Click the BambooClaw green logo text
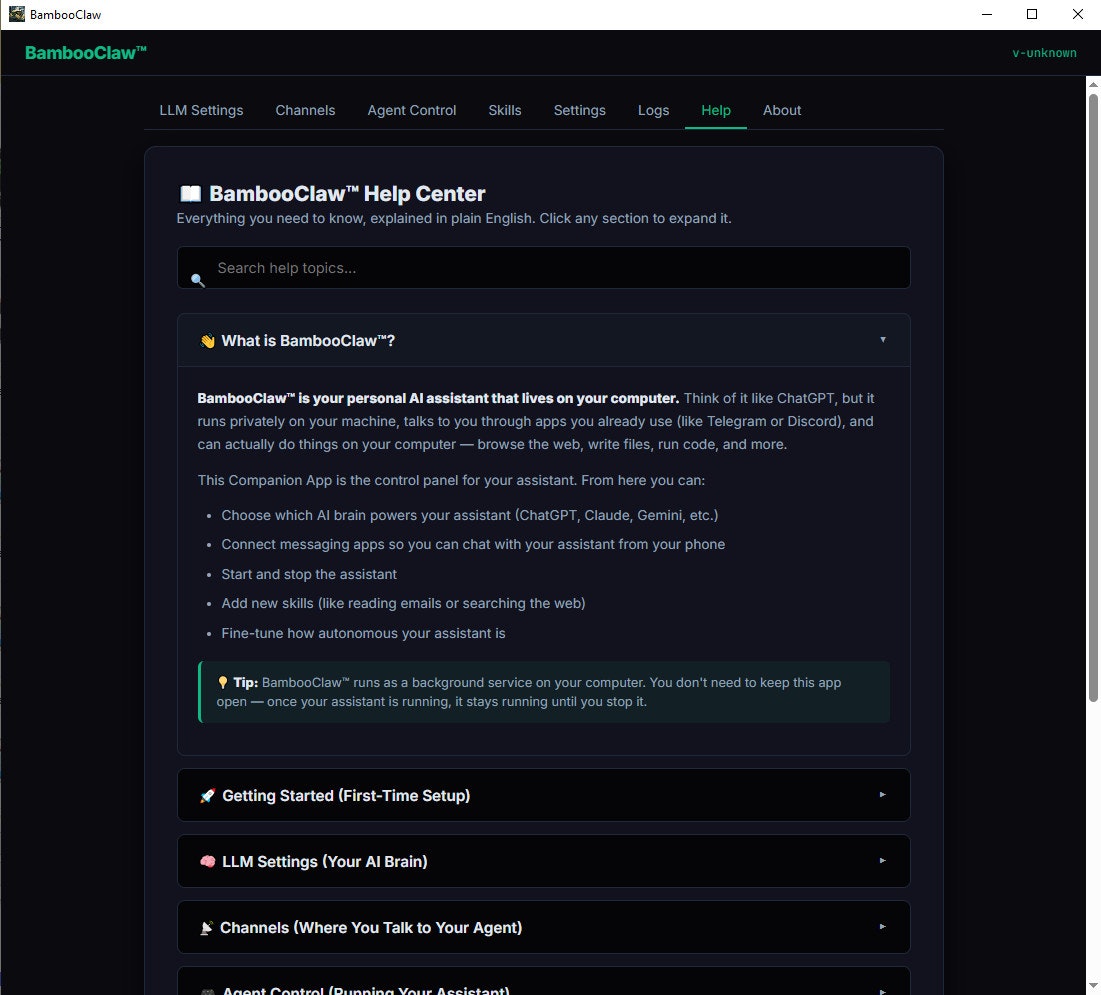Viewport: 1101px width, 995px height. tap(86, 53)
